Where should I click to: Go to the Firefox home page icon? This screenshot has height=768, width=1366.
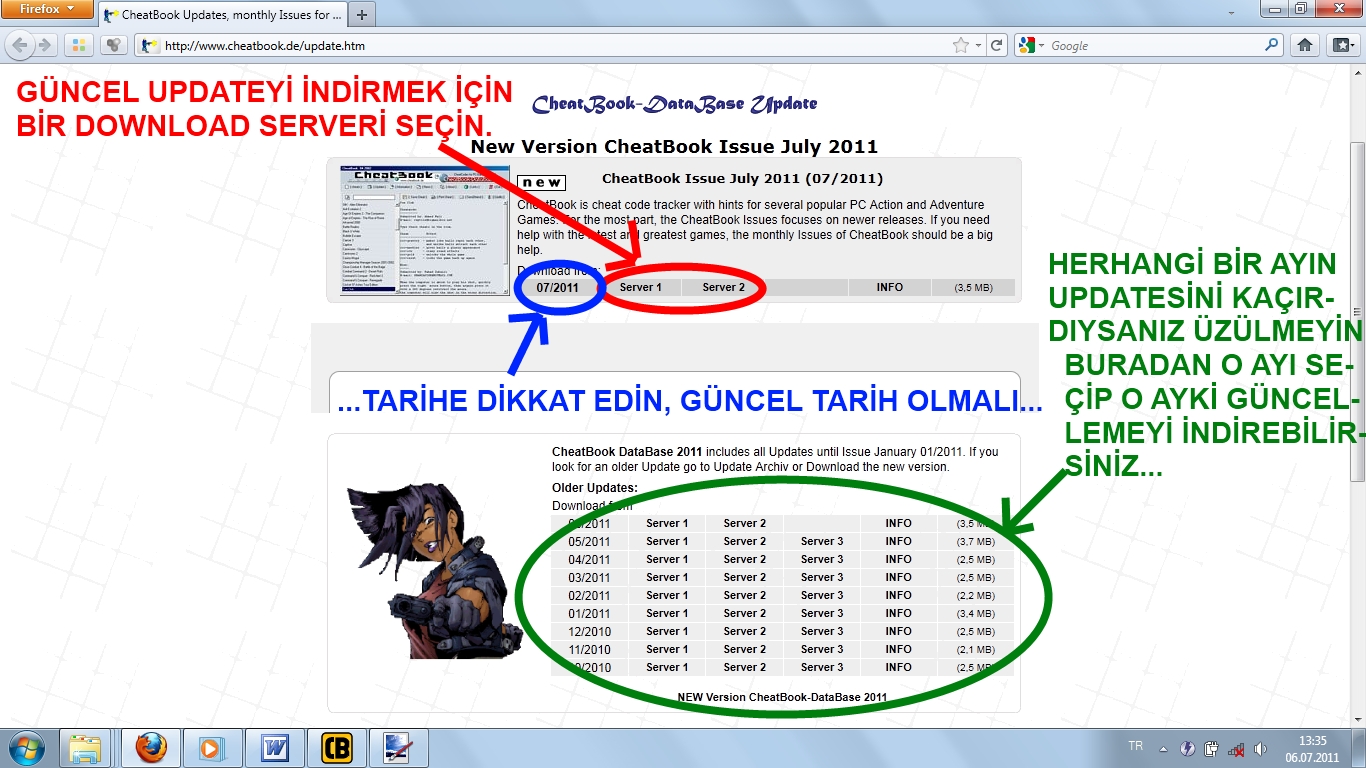click(1304, 45)
